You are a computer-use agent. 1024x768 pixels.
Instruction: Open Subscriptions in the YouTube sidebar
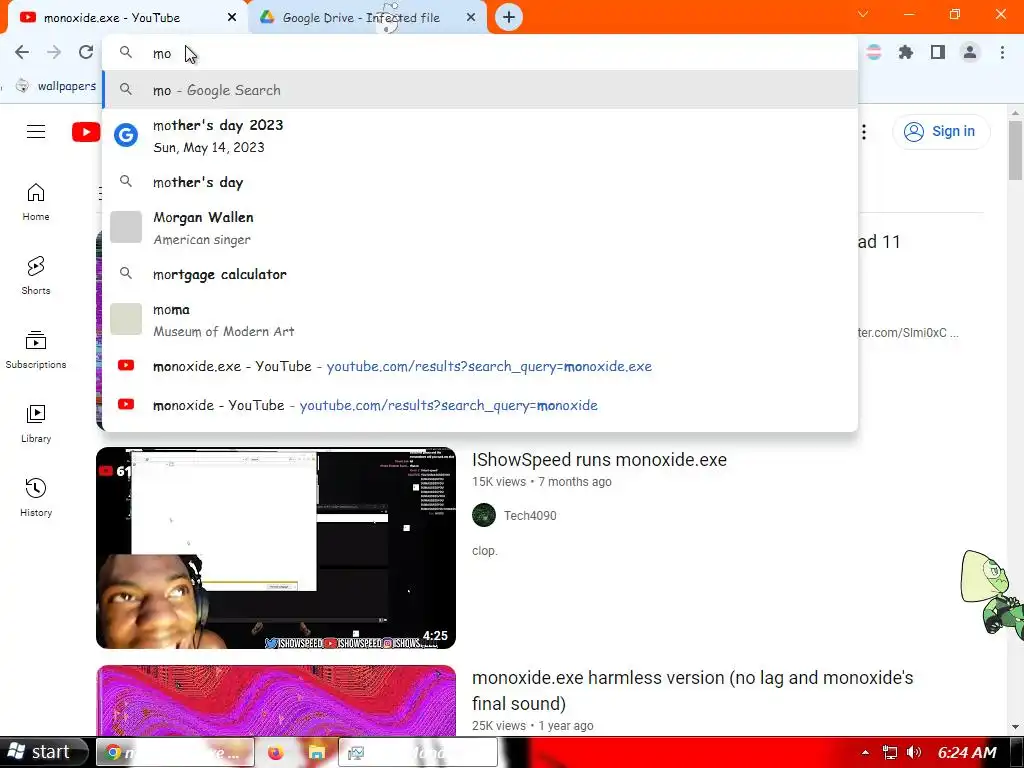click(x=36, y=349)
